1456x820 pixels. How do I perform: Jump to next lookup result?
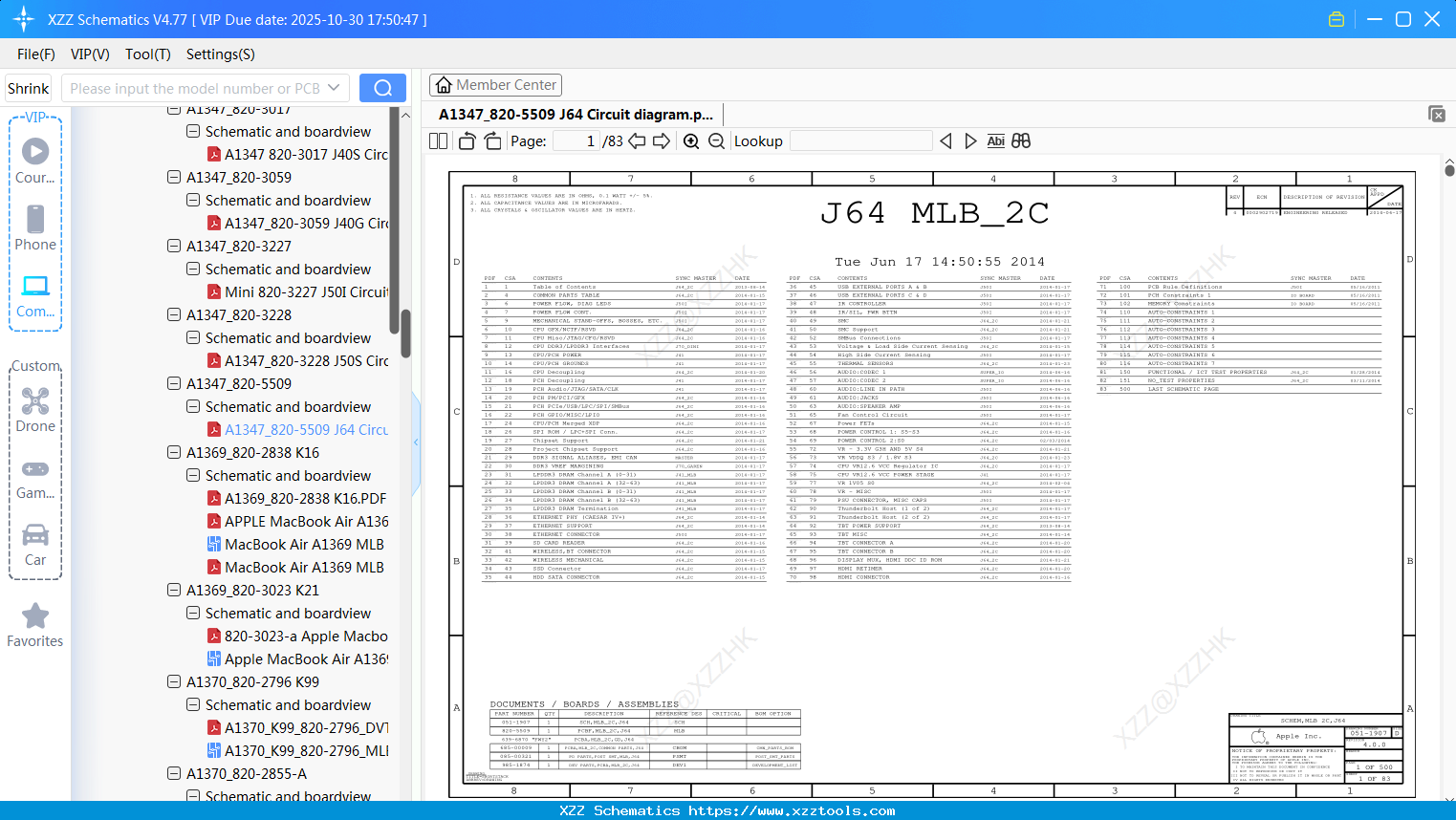click(970, 141)
